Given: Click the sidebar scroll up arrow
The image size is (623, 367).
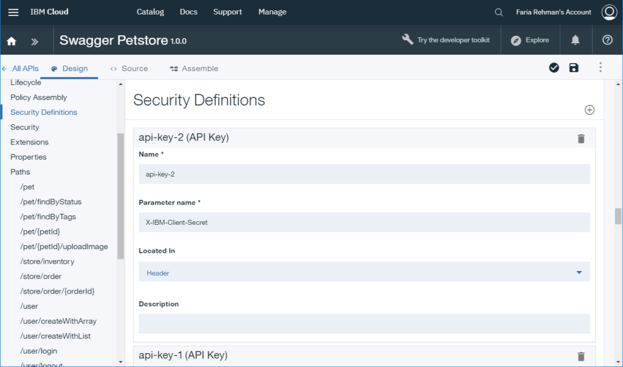Looking at the screenshot, I should coord(120,84).
